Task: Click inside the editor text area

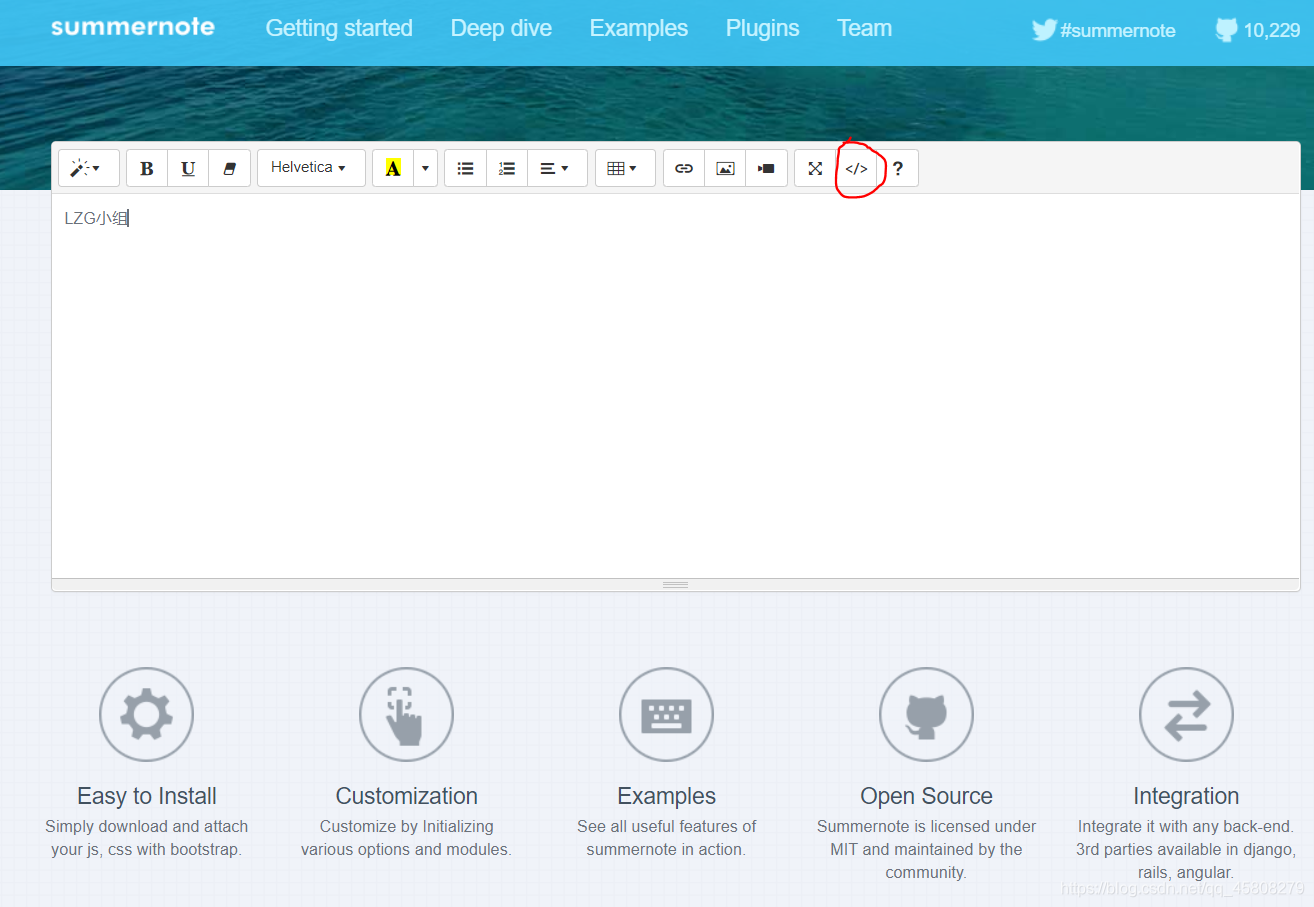Action: [x=675, y=386]
